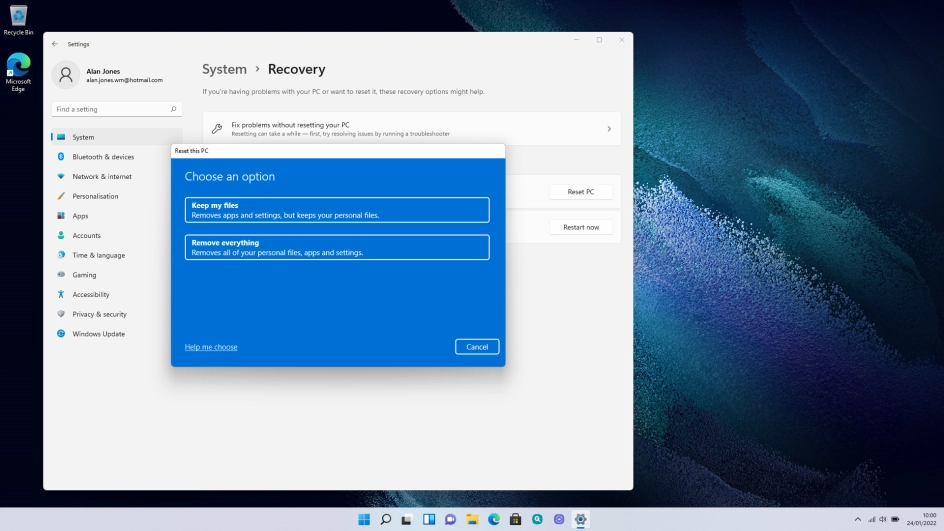The image size is (944, 531).
Task: Open the Windows Start menu
Action: tap(364, 519)
